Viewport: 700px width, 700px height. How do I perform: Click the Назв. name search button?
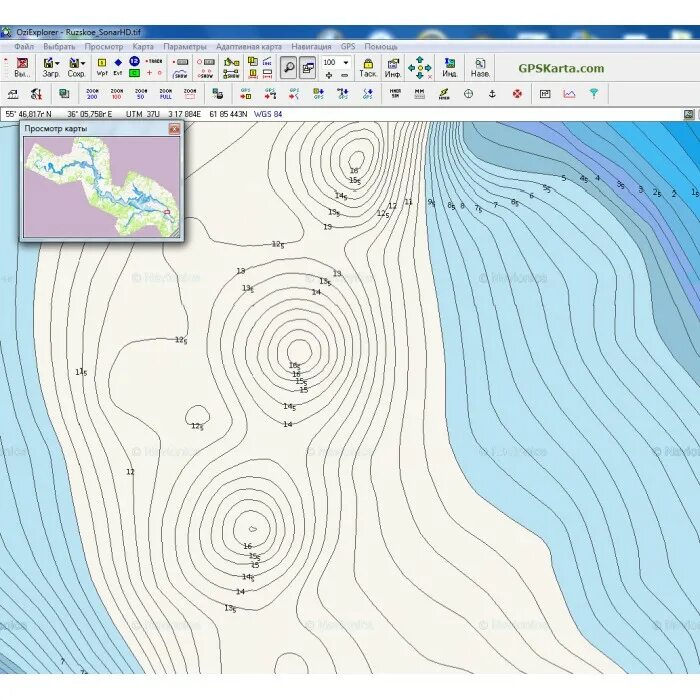pyautogui.click(x=480, y=68)
